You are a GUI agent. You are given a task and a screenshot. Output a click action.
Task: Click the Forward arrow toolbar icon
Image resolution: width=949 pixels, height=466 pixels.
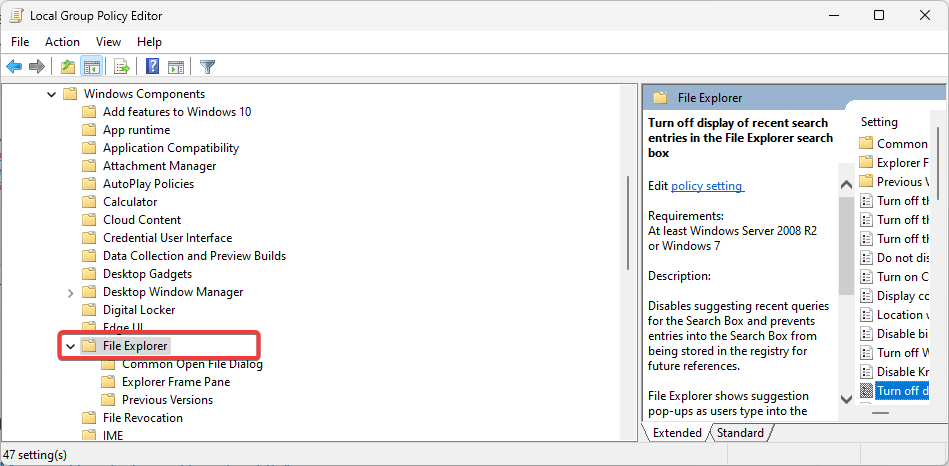(x=37, y=67)
